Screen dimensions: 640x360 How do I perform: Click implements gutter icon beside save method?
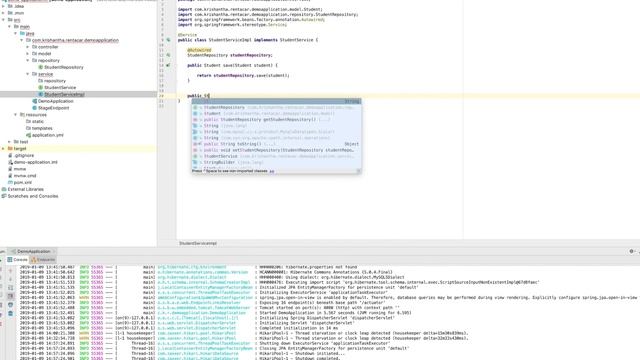click(168, 65)
